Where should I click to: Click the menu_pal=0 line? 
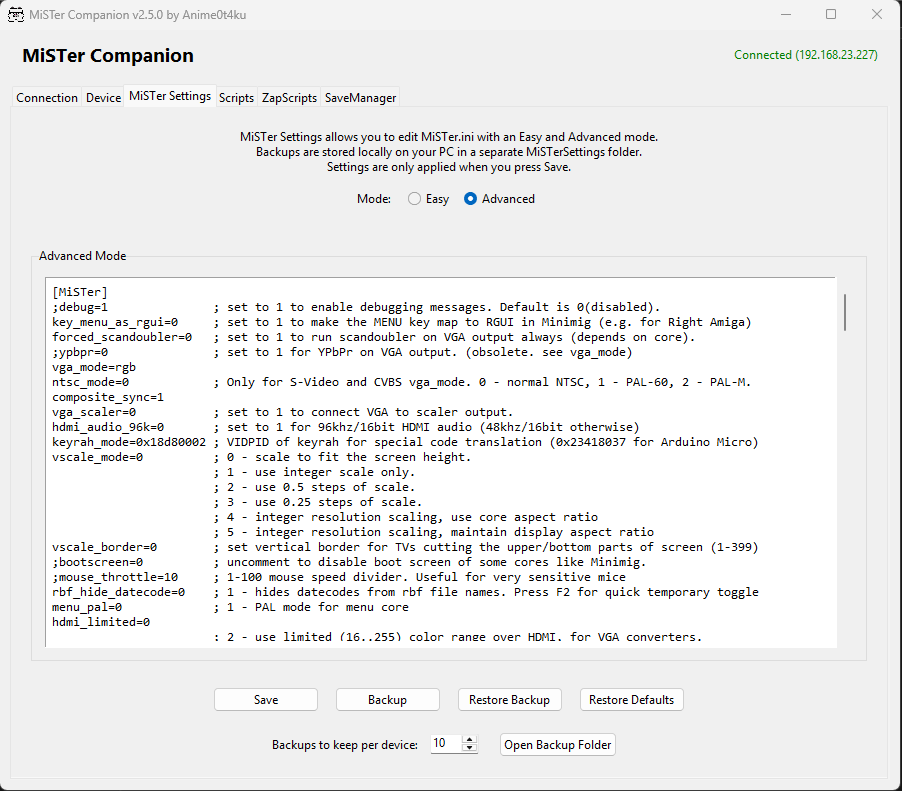pos(87,607)
